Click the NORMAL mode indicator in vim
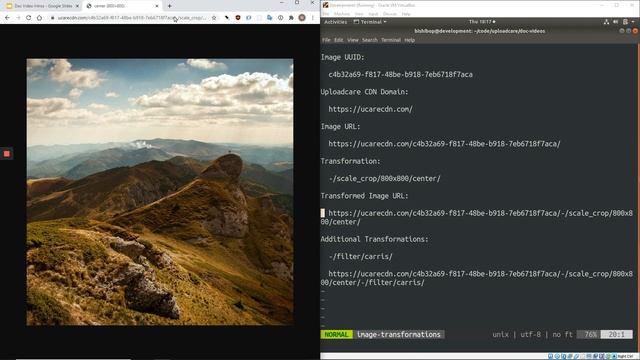This screenshot has height=360, width=640. coord(336,334)
